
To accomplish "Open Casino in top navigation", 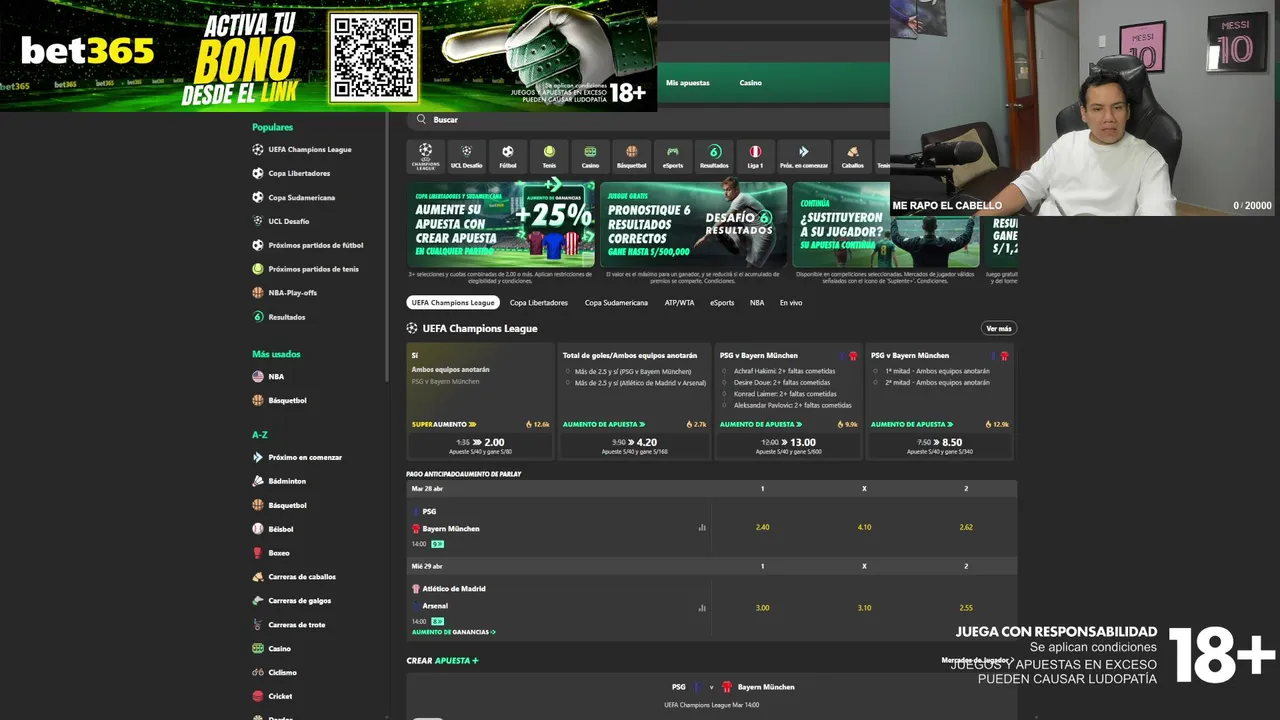I will (750, 83).
